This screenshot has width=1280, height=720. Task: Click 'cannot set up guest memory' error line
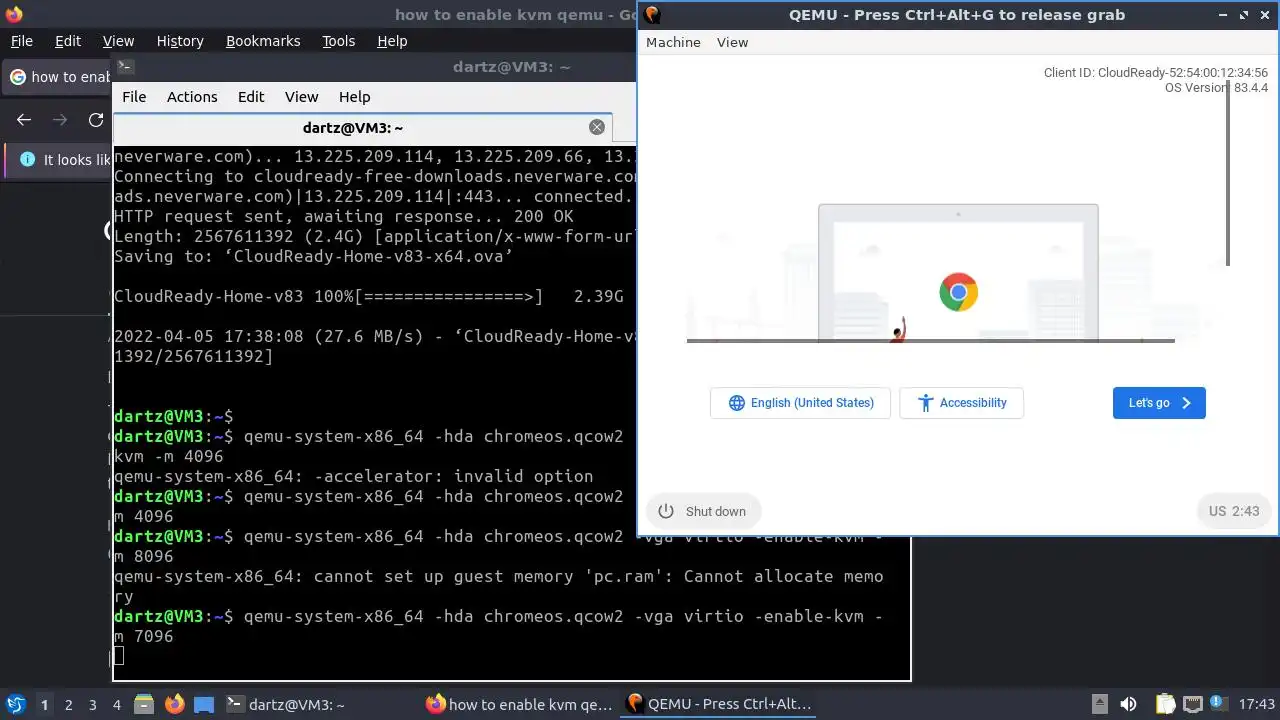499,586
